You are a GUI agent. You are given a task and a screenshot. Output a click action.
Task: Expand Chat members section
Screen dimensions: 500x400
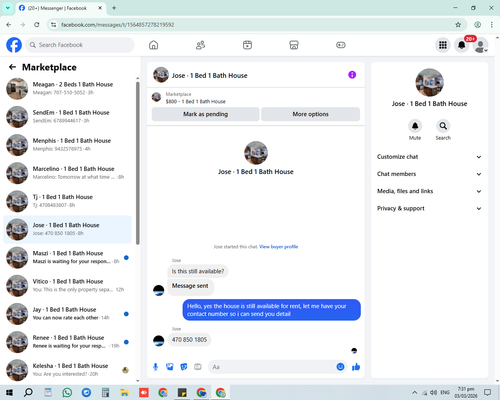[429, 174]
